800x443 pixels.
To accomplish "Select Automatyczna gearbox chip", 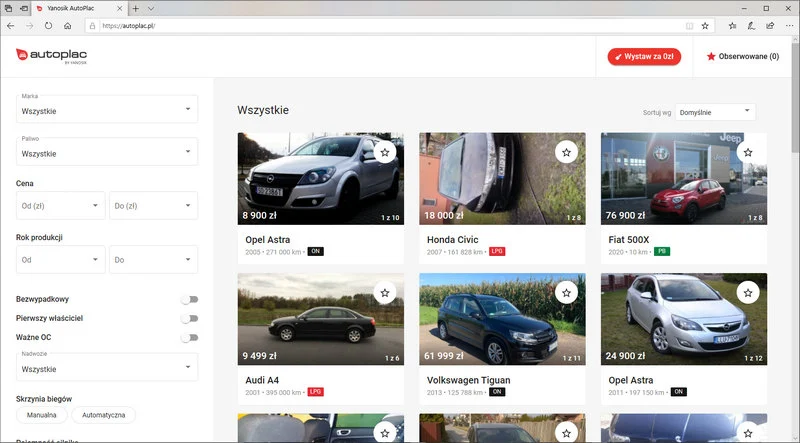I will coord(104,415).
